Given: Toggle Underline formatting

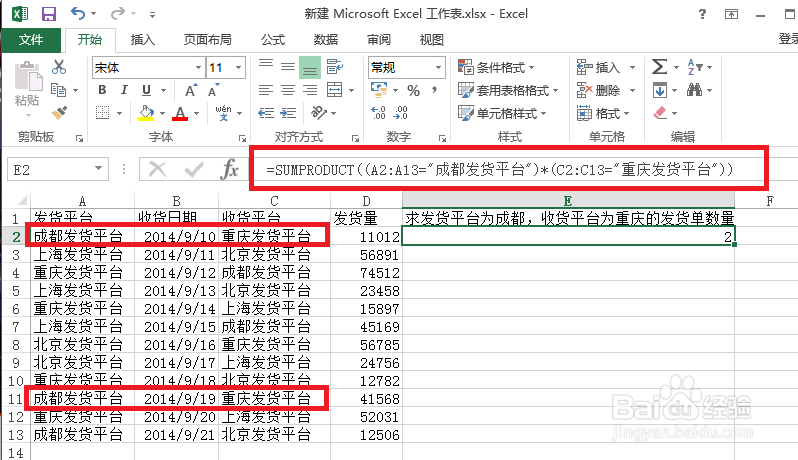Looking at the screenshot, I should pyautogui.click(x=147, y=90).
